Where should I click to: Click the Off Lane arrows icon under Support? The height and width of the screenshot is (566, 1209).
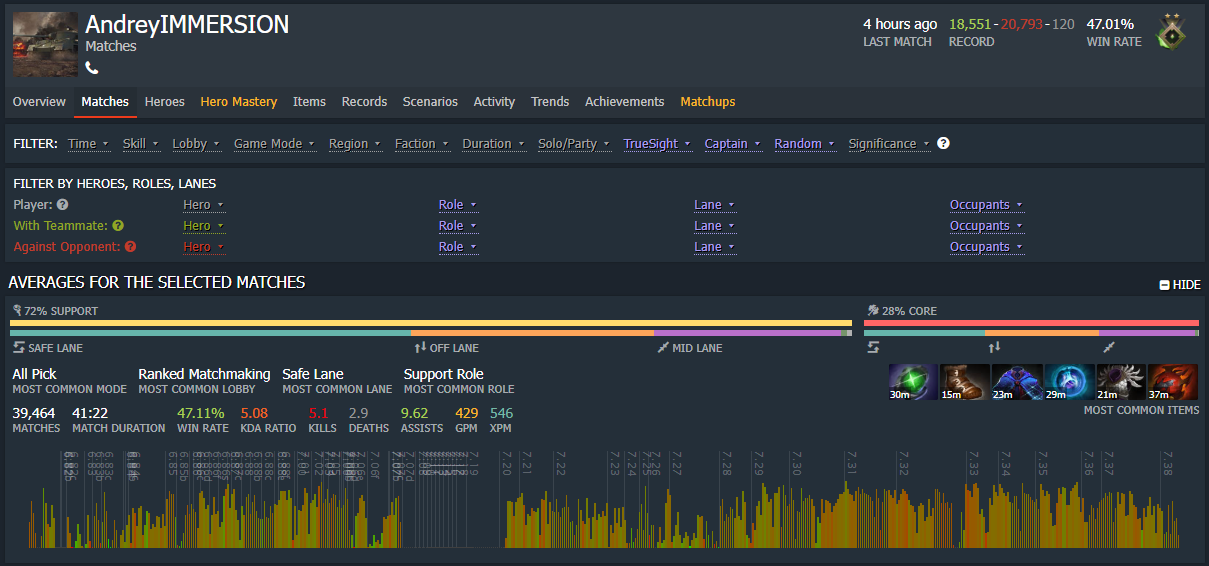coord(420,347)
